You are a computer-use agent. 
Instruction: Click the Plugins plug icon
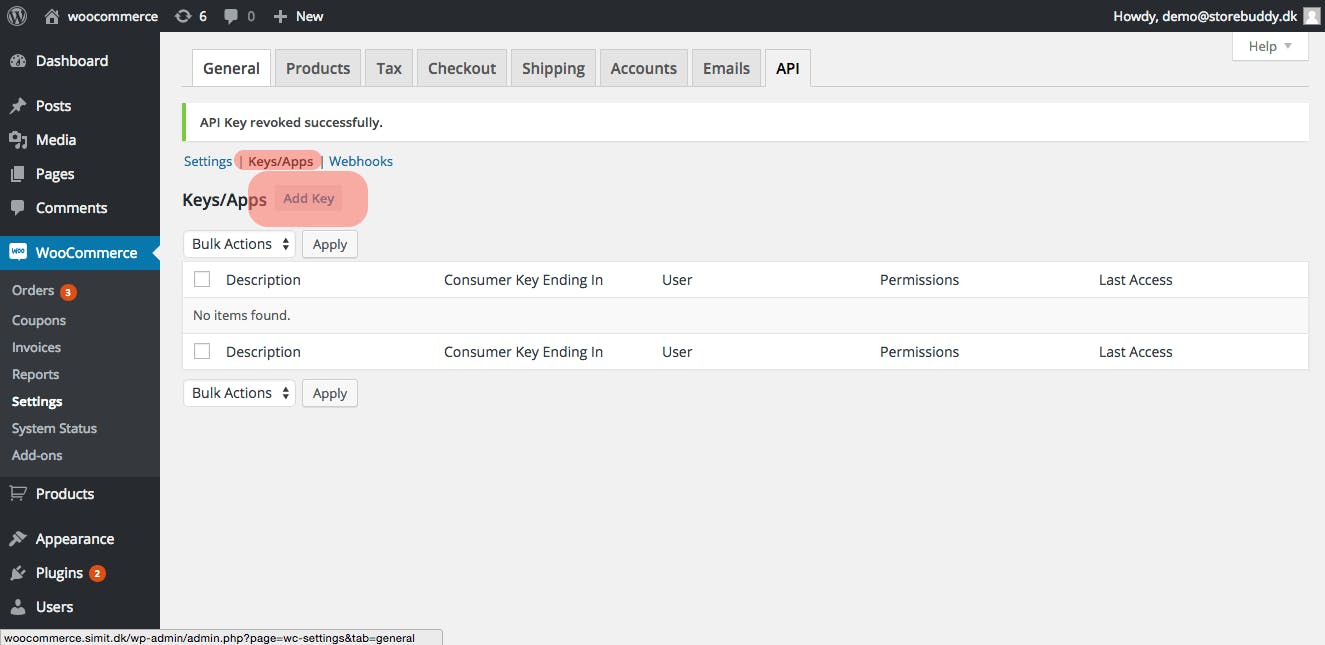tap(18, 573)
